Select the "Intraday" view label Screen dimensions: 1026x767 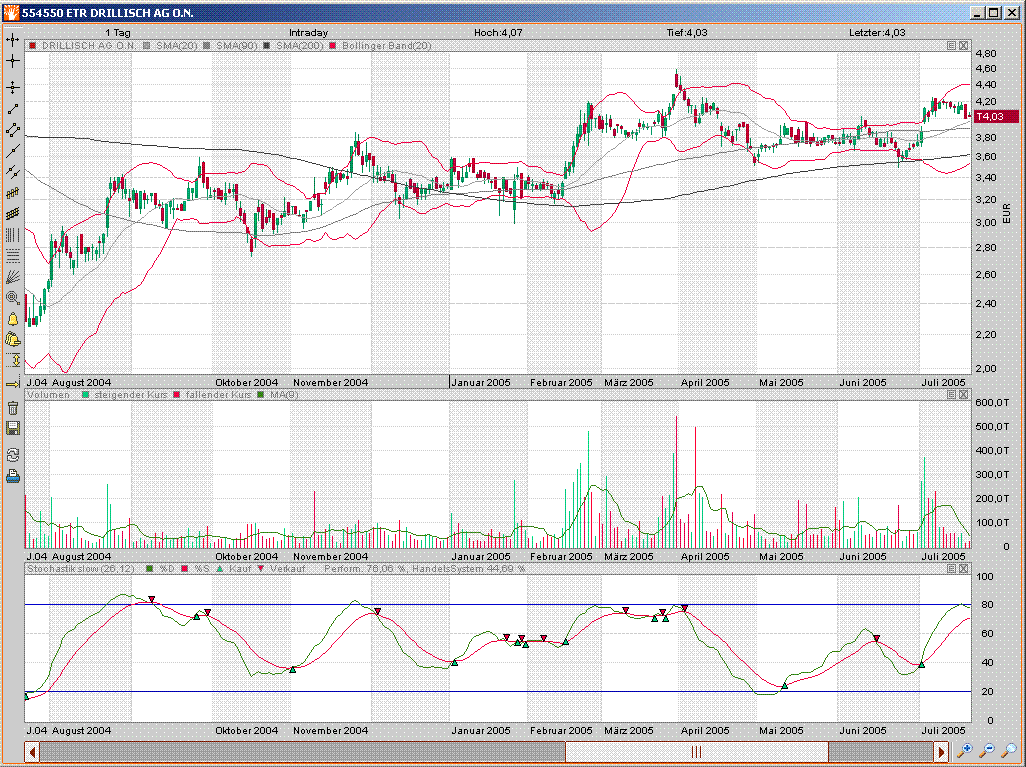click(308, 33)
